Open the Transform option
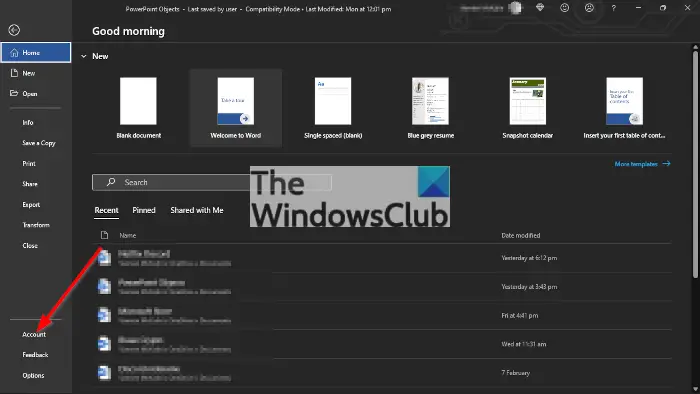 (36, 225)
